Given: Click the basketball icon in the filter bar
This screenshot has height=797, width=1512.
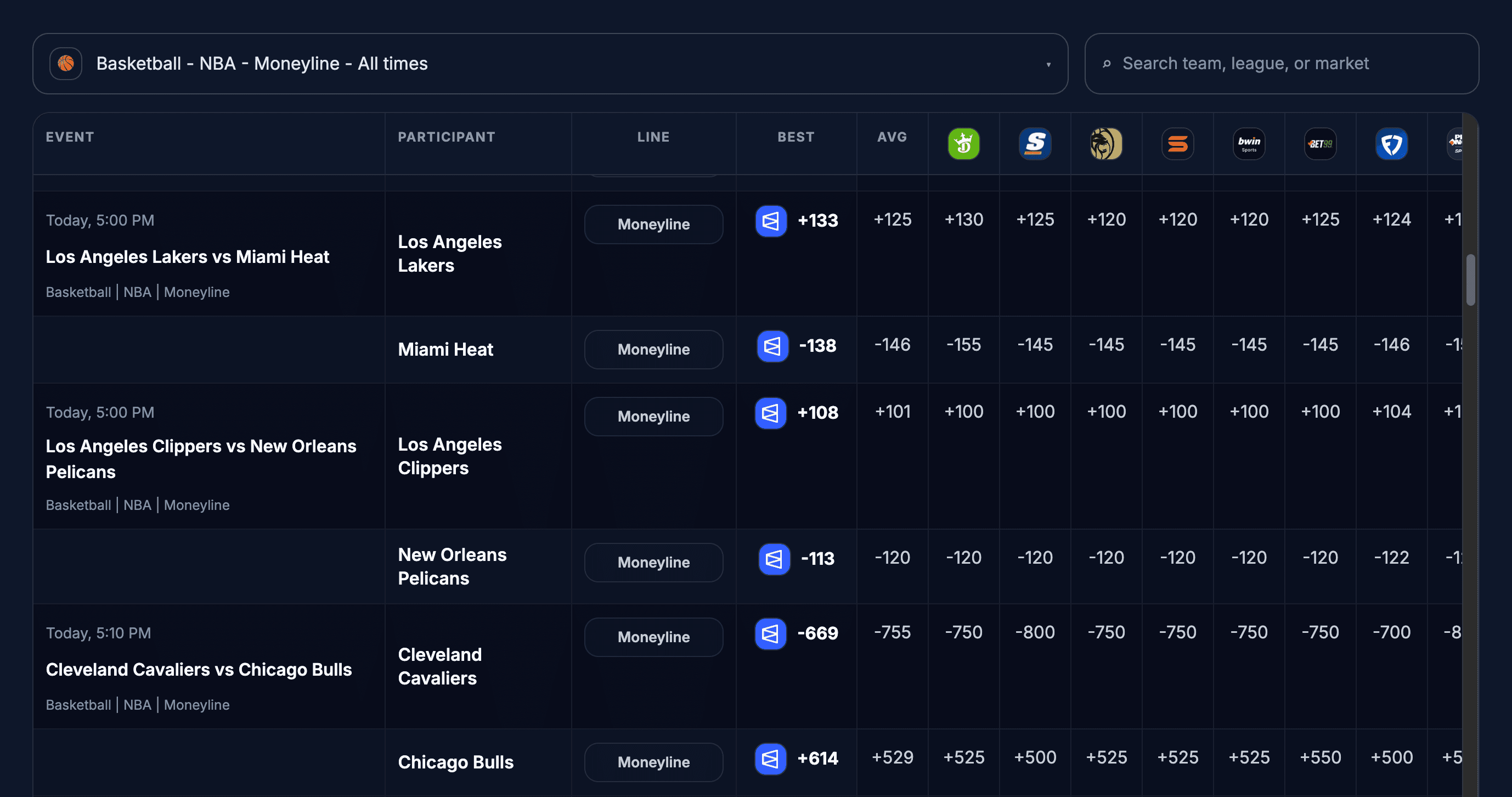Looking at the screenshot, I should (x=65, y=63).
